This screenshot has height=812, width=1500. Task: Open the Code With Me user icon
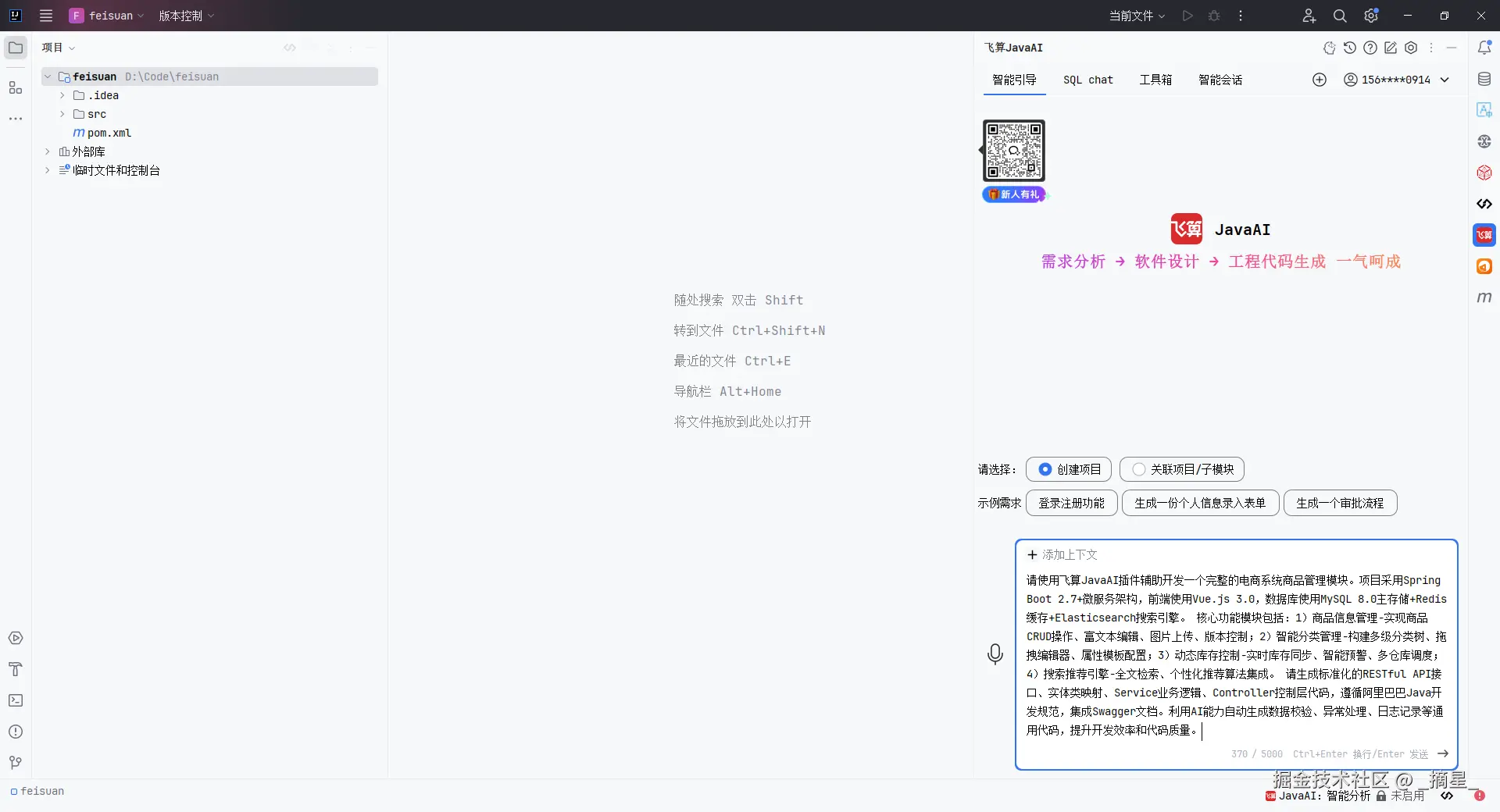[1309, 16]
